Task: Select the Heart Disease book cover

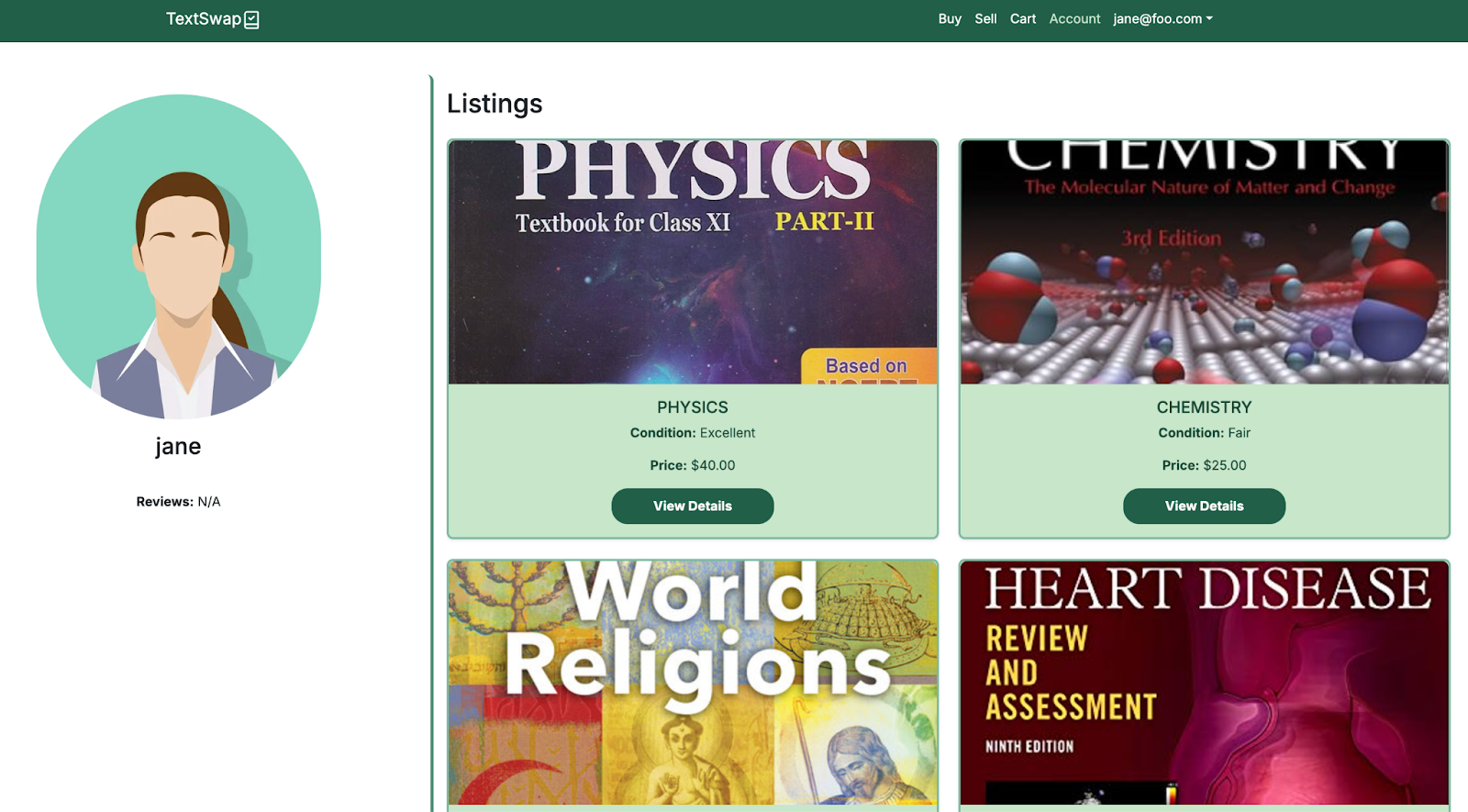Action: pyautogui.click(x=1204, y=683)
